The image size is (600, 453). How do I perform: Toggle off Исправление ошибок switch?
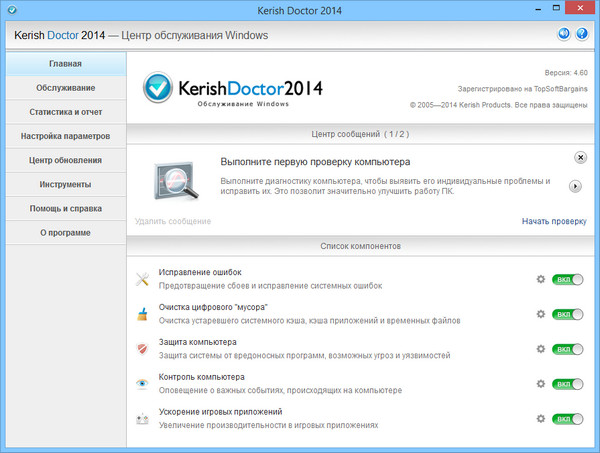567,280
